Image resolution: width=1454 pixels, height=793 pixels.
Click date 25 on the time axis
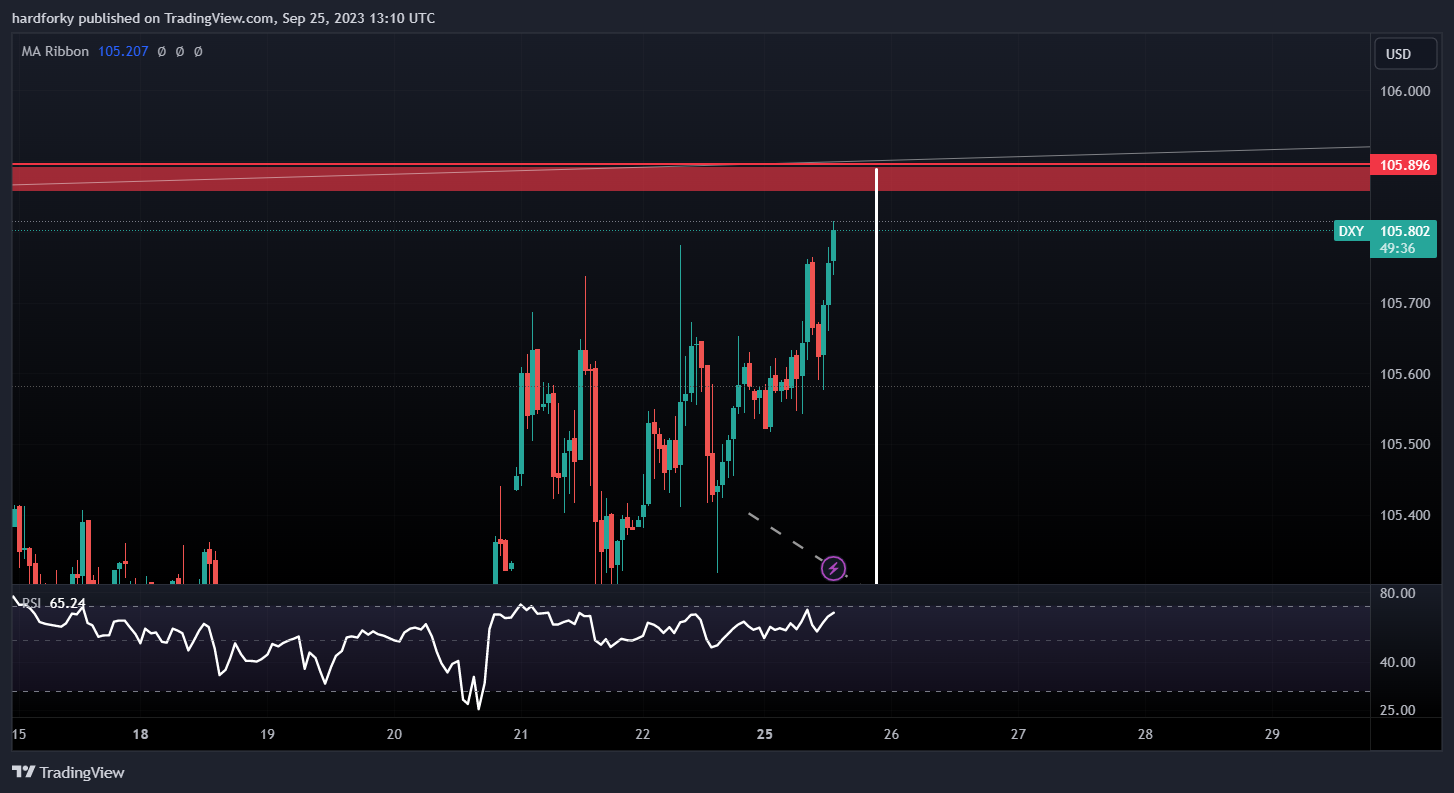click(765, 734)
